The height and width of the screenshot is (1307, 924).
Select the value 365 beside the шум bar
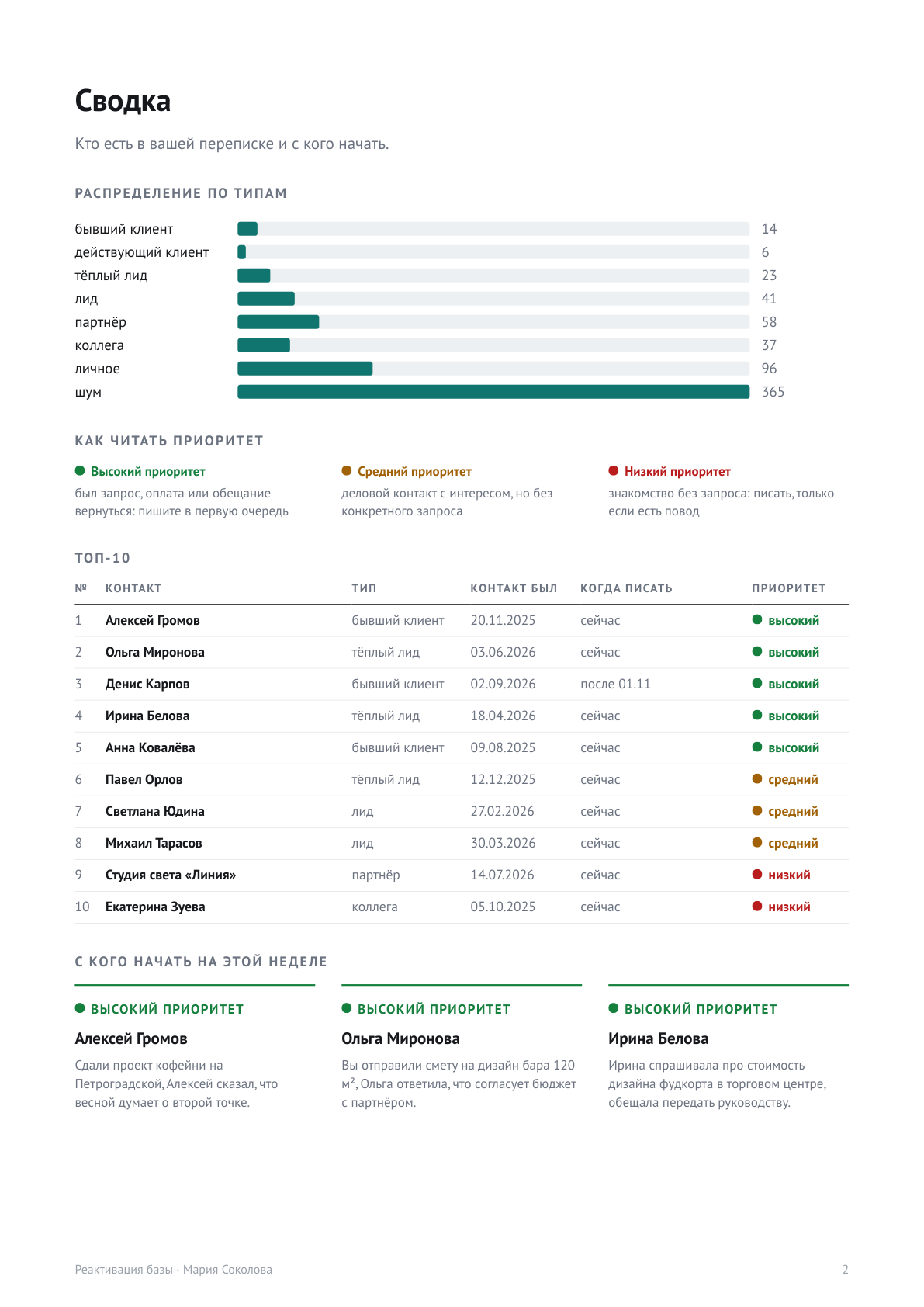pyautogui.click(x=773, y=392)
